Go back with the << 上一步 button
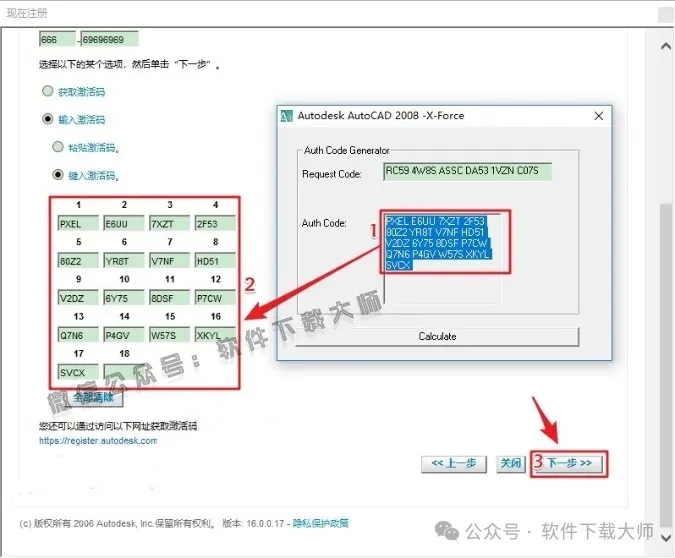Viewport: 675px width, 558px height. [x=454, y=463]
